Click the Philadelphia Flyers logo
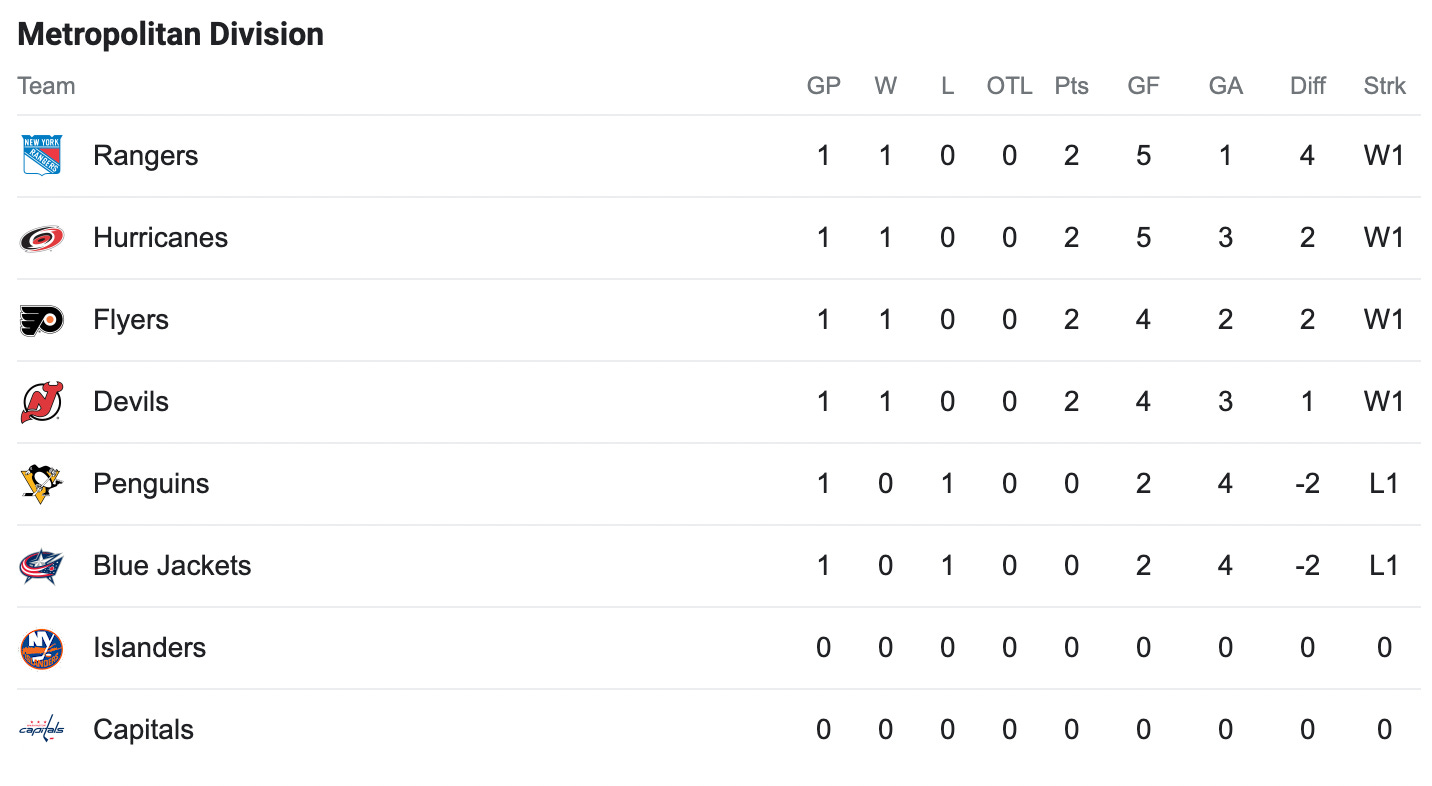 click(42, 320)
